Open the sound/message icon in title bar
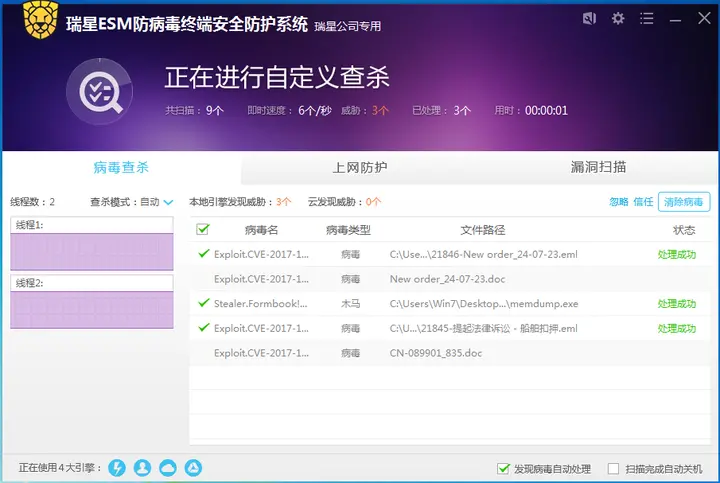Viewport: 720px width, 483px height. (589, 18)
